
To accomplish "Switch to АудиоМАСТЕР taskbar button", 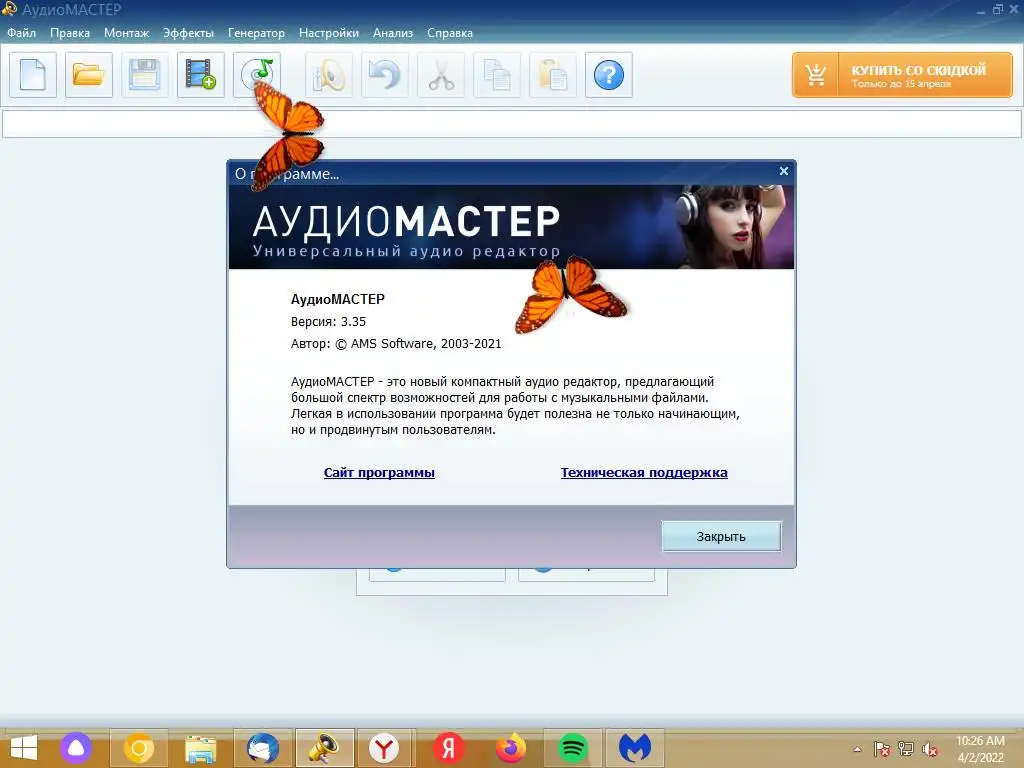I will [x=325, y=748].
